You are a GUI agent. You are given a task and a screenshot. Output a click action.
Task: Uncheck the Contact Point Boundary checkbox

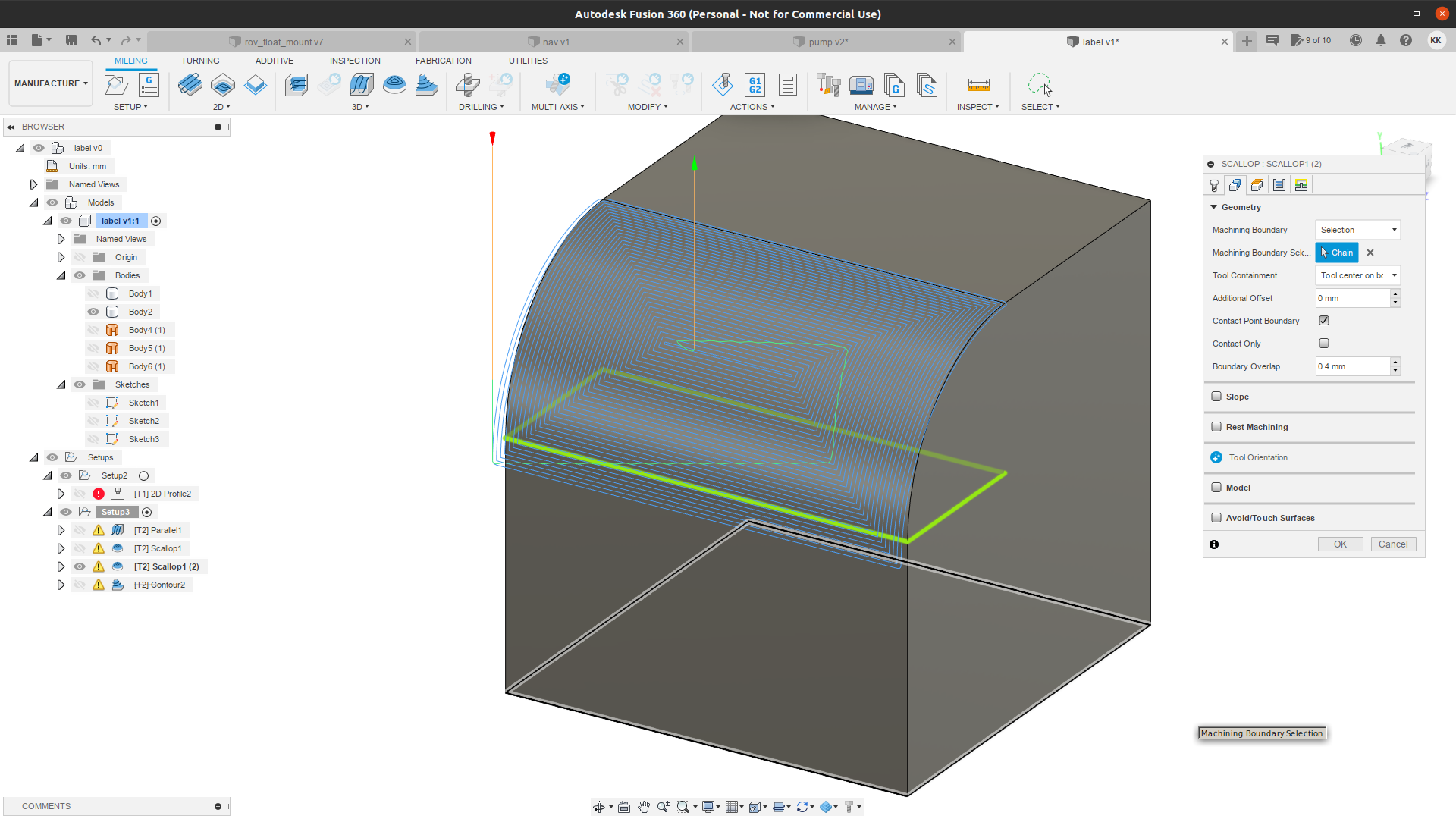tap(1324, 321)
